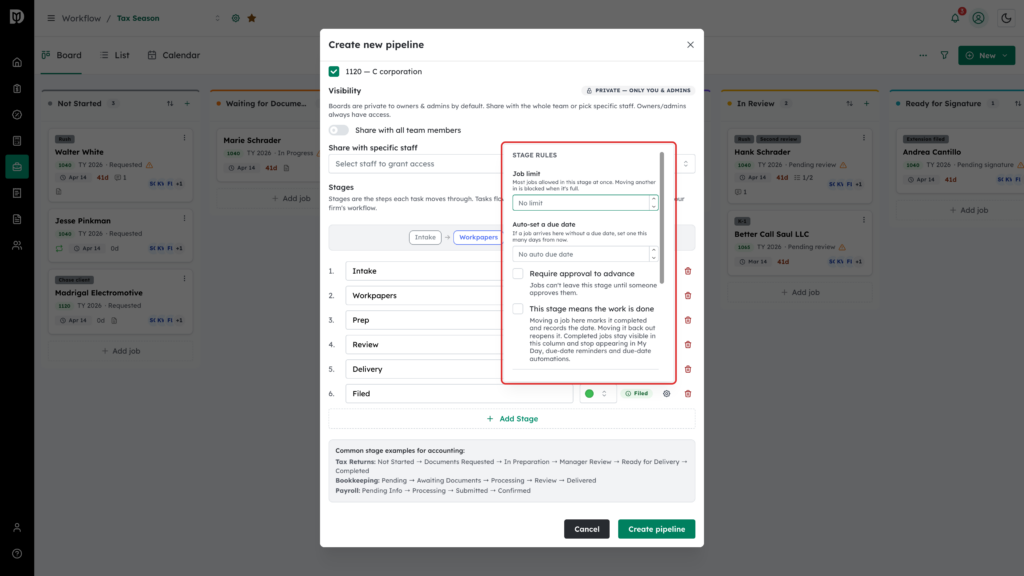
Task: Select the Workpapers chip in stage preview
Action: click(x=478, y=237)
